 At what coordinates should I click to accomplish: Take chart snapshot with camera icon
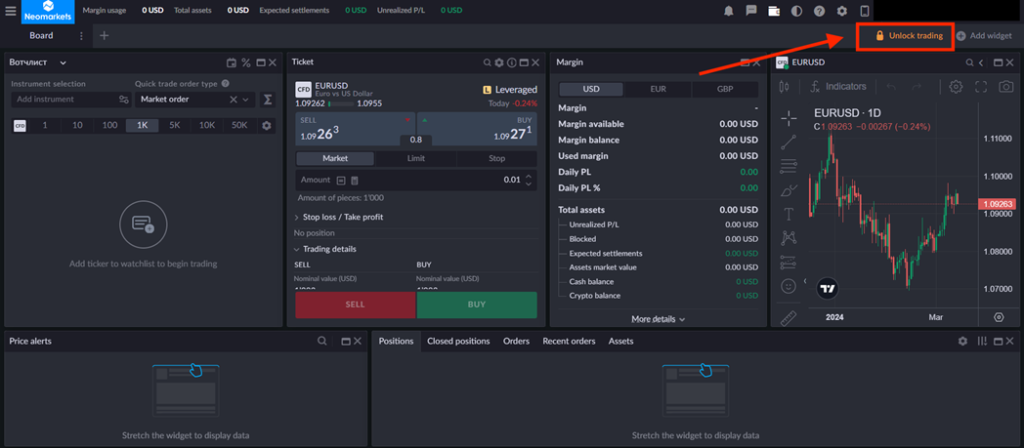(x=1003, y=87)
